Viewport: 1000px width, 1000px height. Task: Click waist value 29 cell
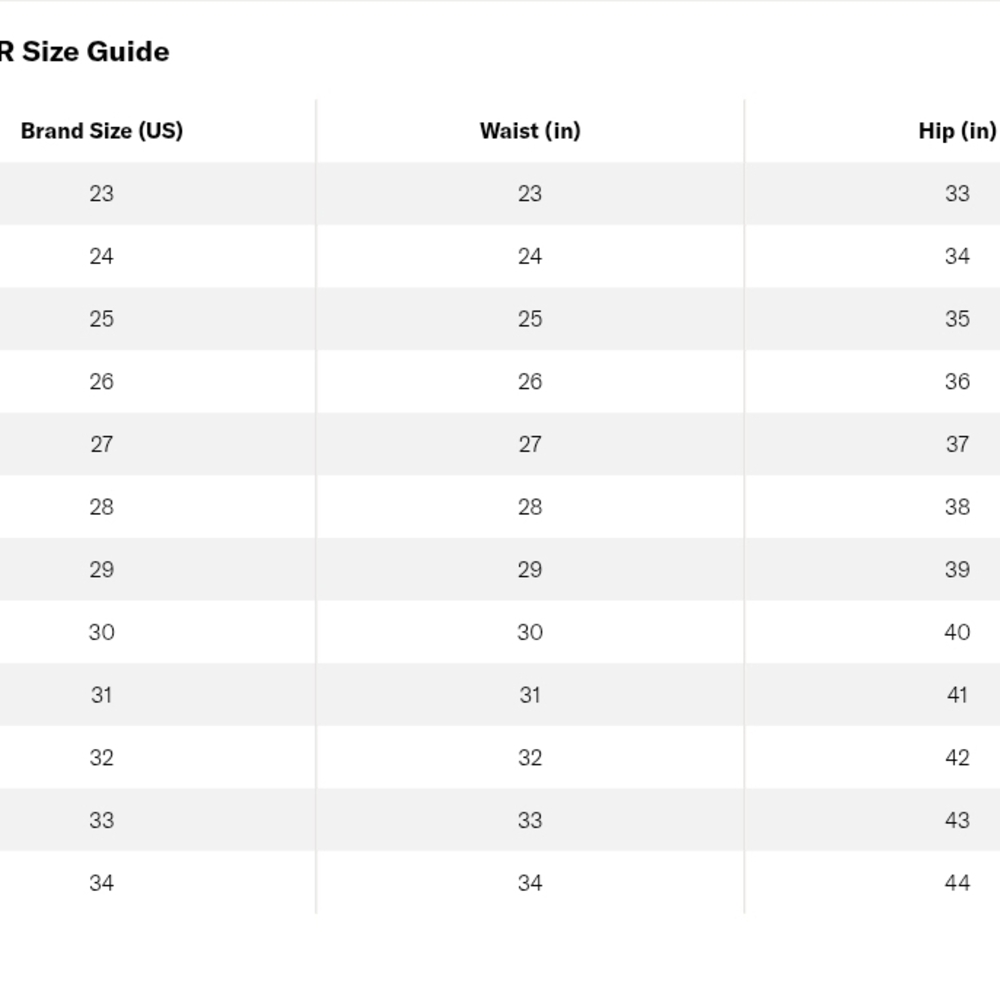click(530, 570)
